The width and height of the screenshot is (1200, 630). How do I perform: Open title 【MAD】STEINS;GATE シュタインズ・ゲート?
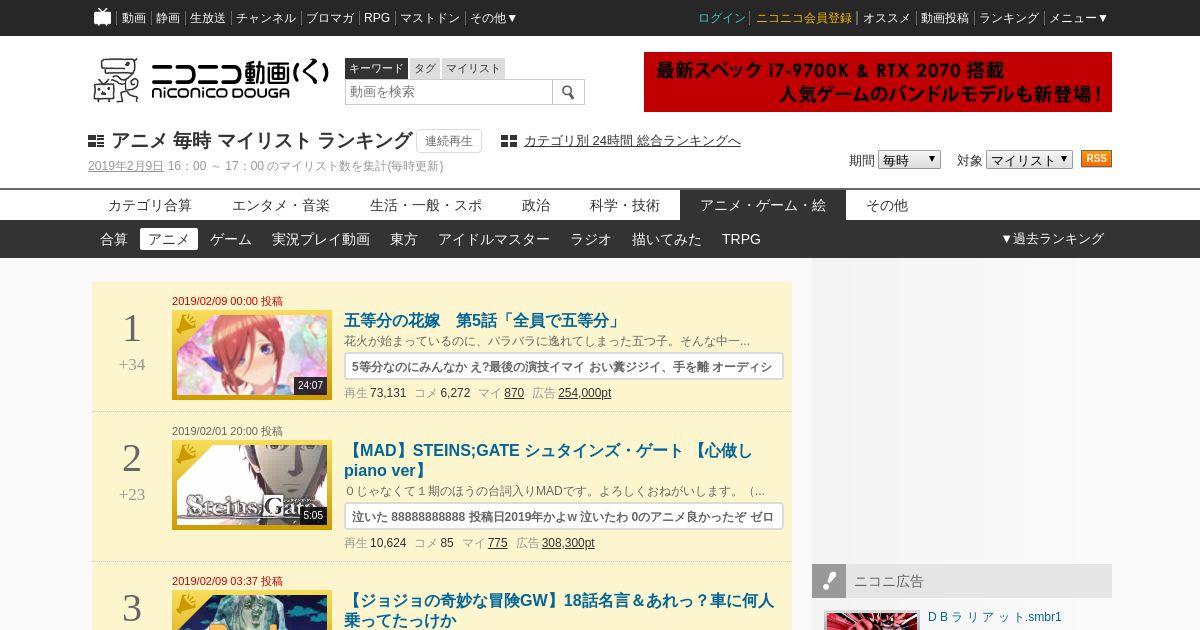(548, 460)
